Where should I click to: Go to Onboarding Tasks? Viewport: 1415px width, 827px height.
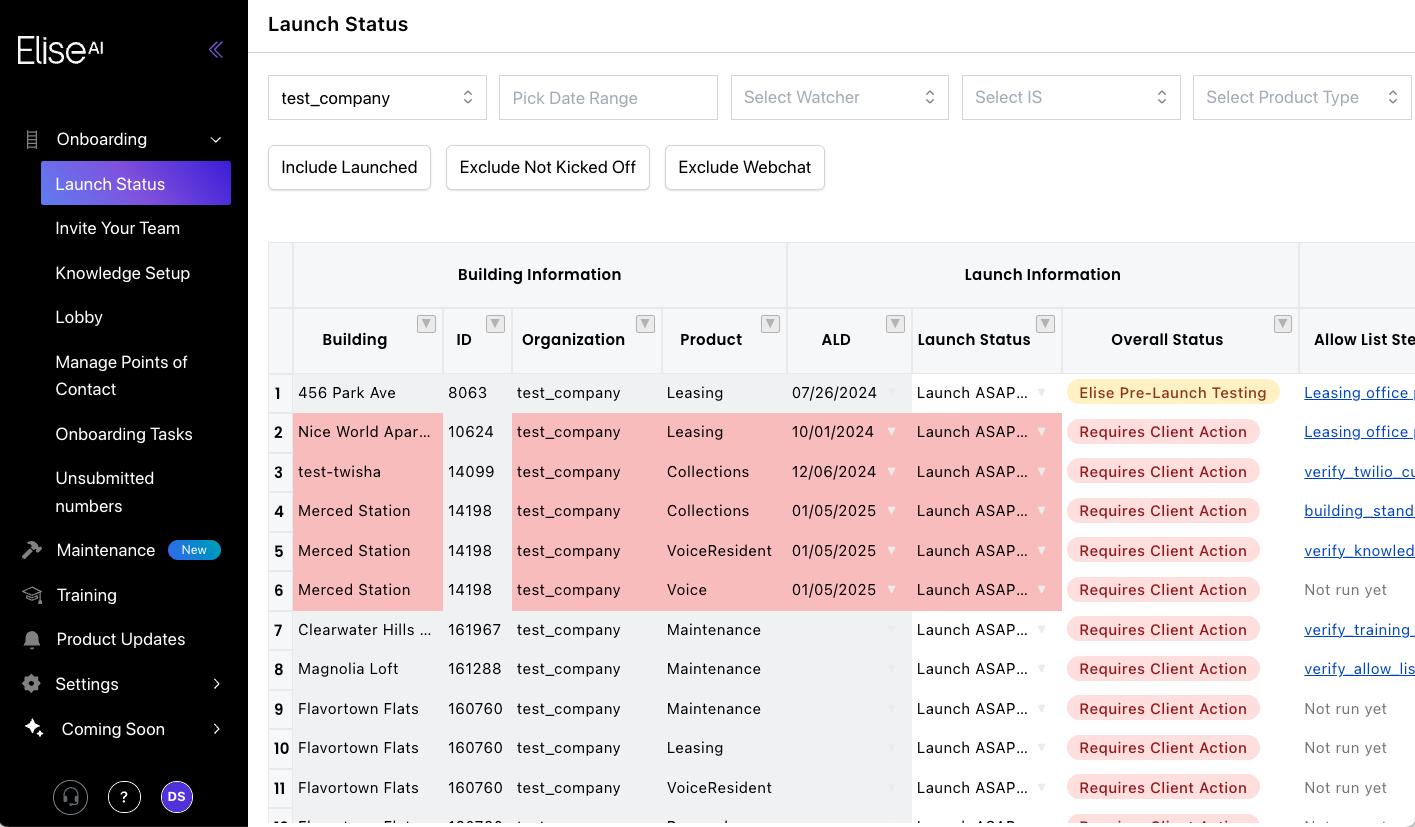[124, 434]
